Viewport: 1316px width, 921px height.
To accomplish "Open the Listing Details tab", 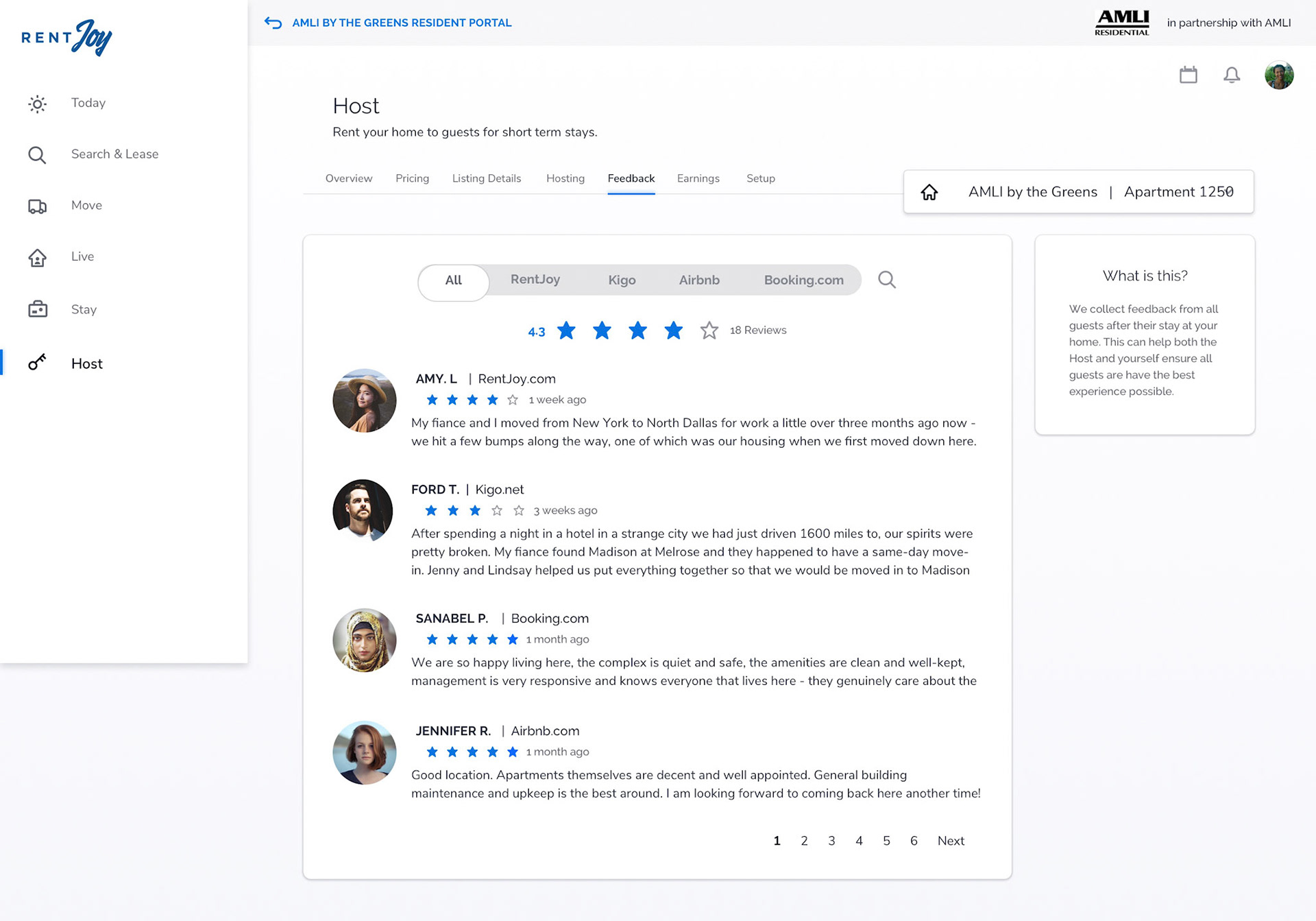I will [x=486, y=178].
